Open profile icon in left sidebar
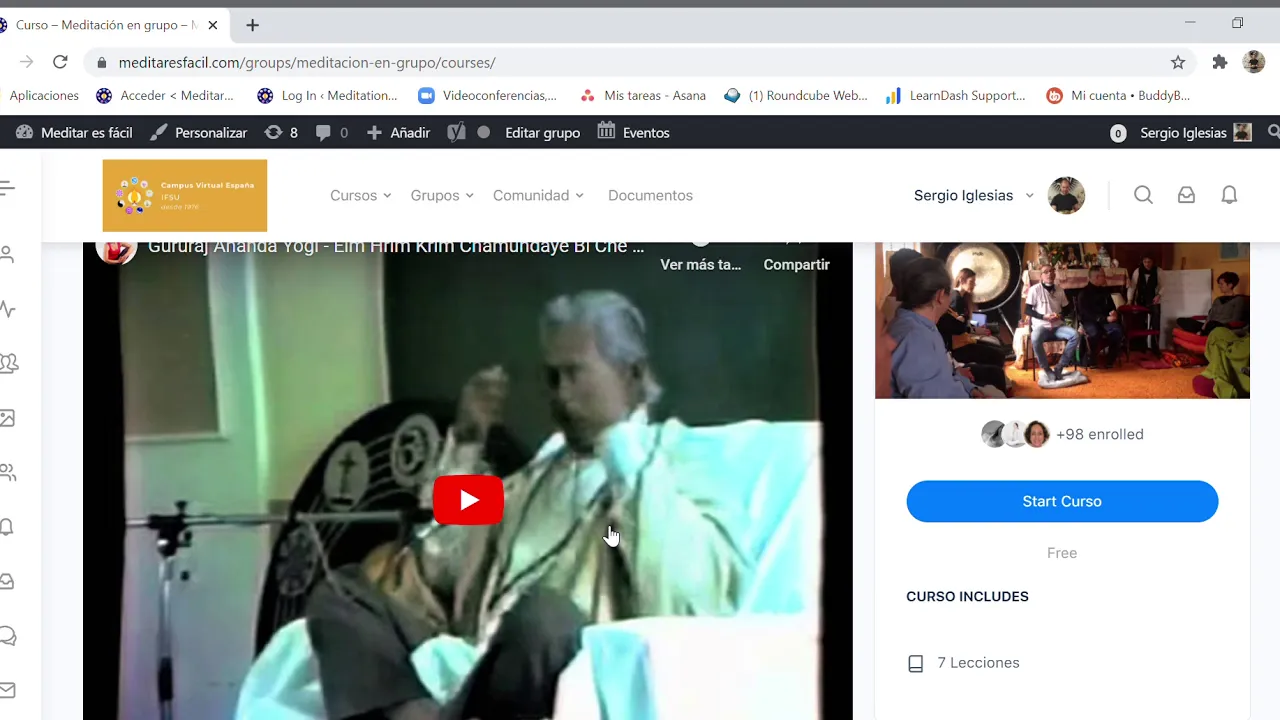 (x=8, y=254)
